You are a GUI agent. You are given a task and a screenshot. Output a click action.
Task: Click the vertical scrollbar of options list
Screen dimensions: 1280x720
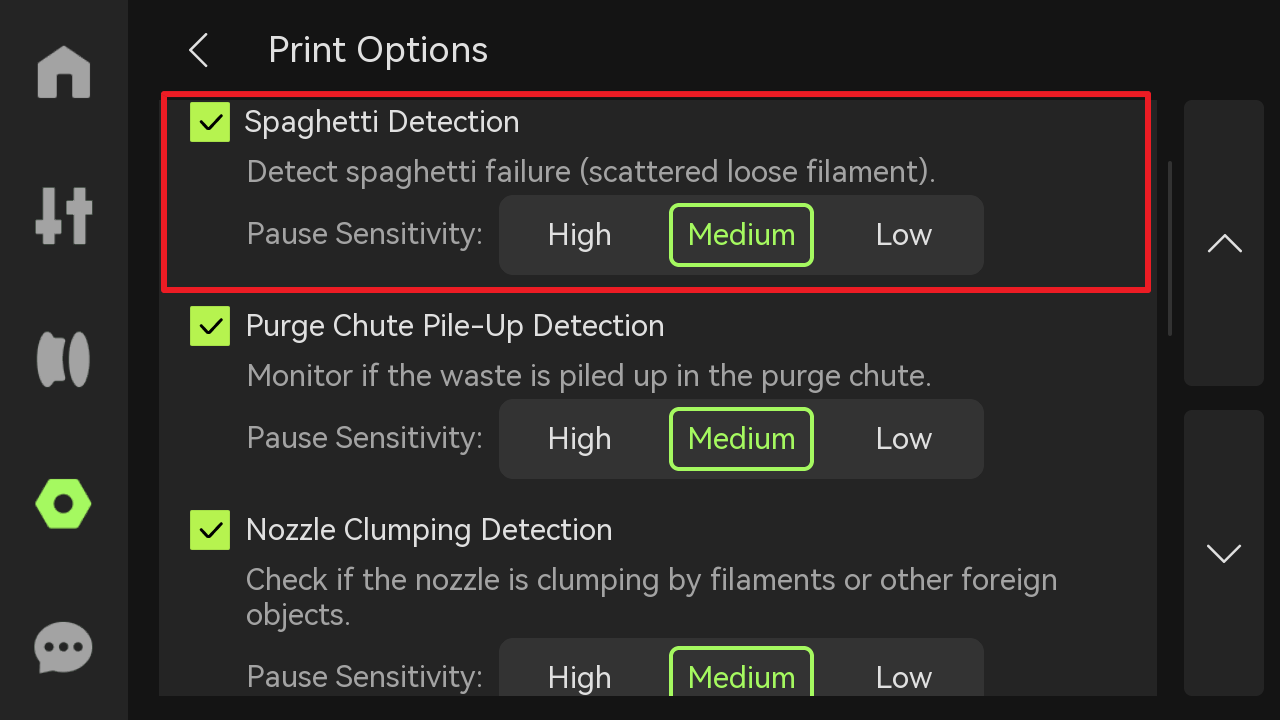click(x=1170, y=248)
